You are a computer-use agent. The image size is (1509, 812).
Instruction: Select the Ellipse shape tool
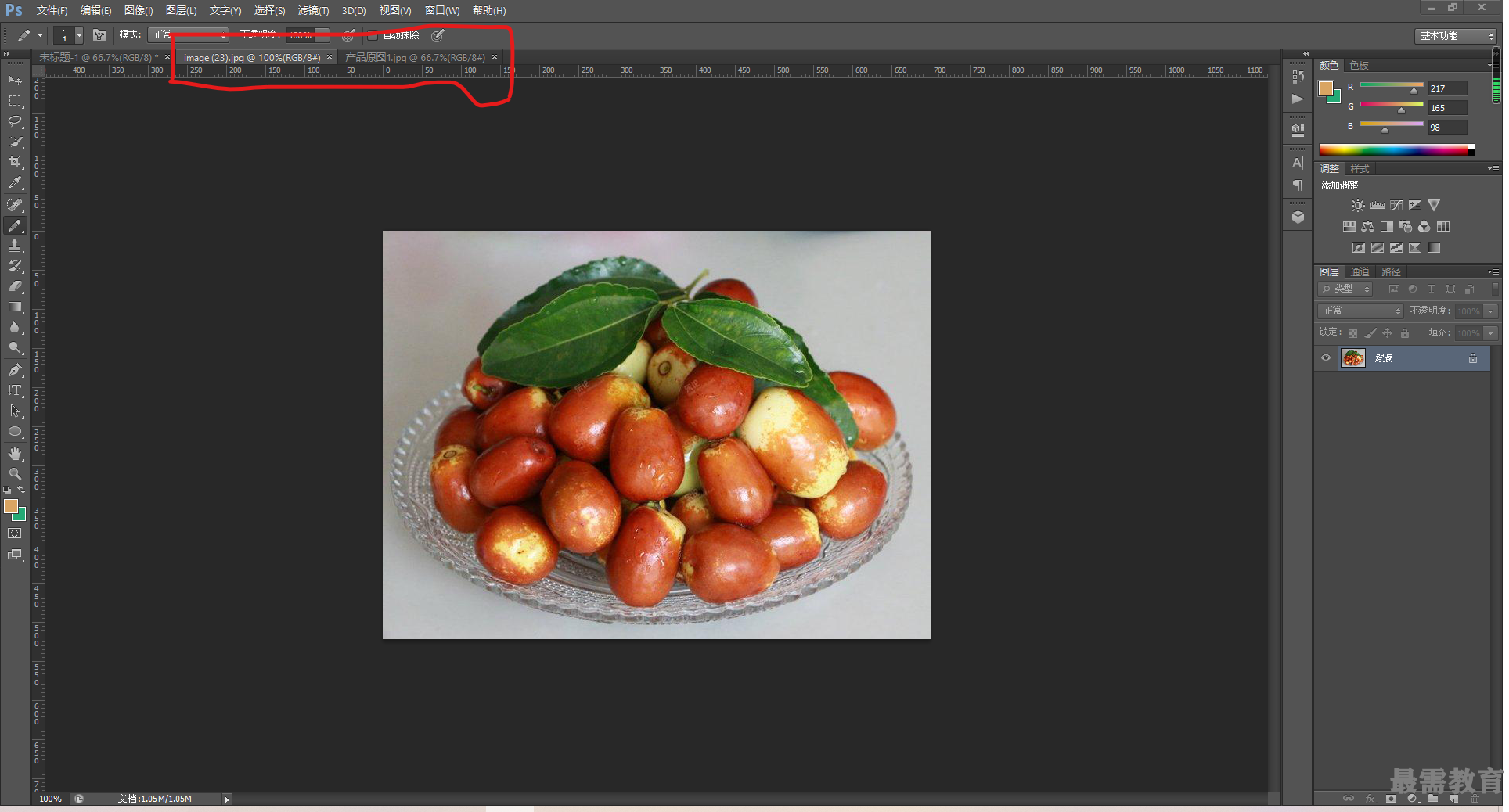pyautogui.click(x=15, y=431)
